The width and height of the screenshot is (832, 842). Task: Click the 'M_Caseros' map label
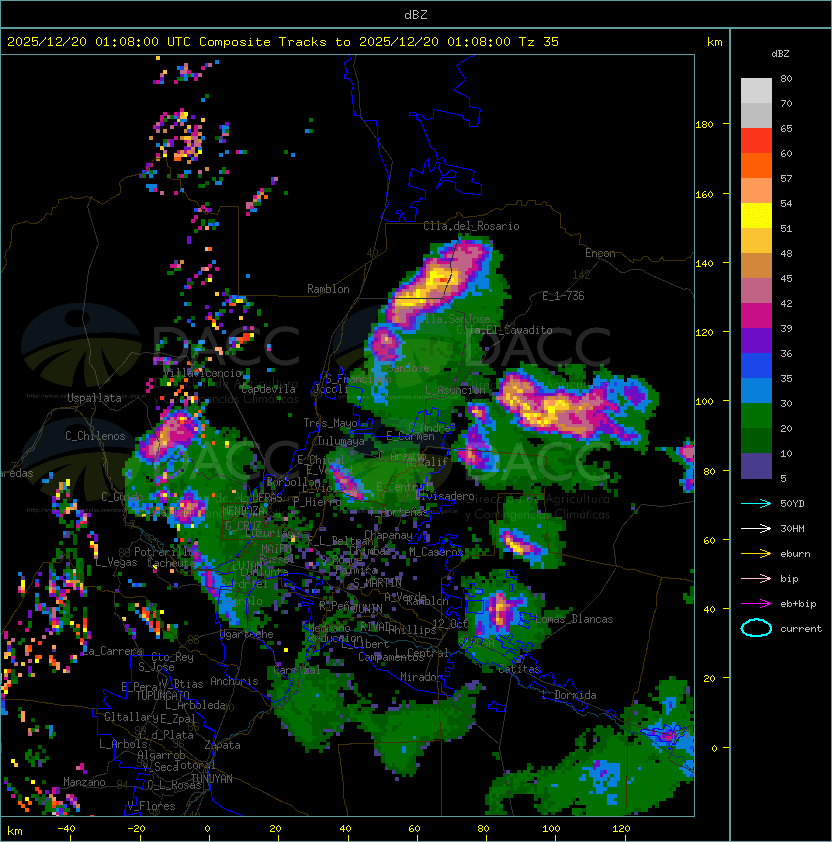tap(436, 551)
